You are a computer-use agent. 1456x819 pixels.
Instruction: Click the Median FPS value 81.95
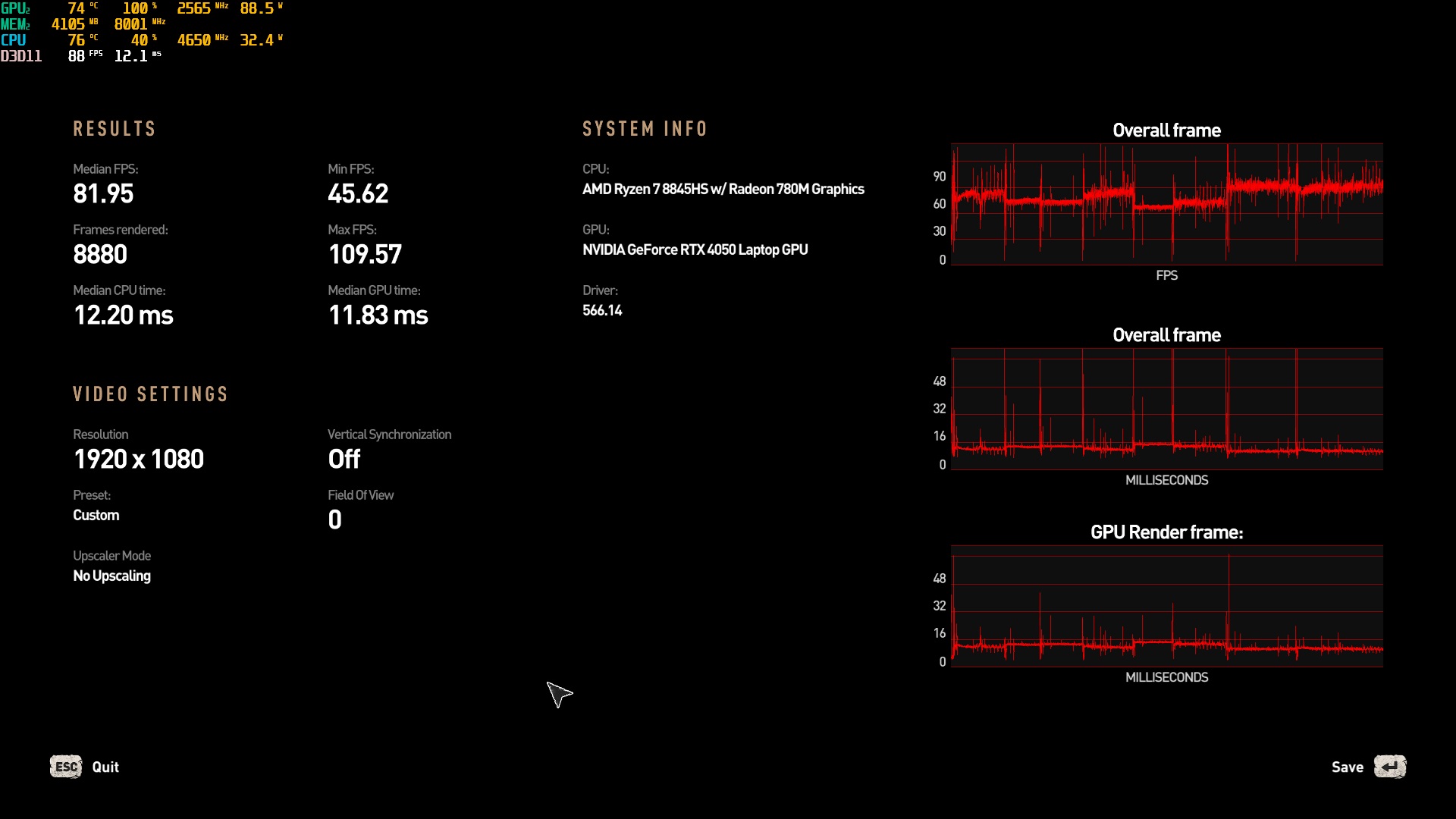(x=103, y=194)
